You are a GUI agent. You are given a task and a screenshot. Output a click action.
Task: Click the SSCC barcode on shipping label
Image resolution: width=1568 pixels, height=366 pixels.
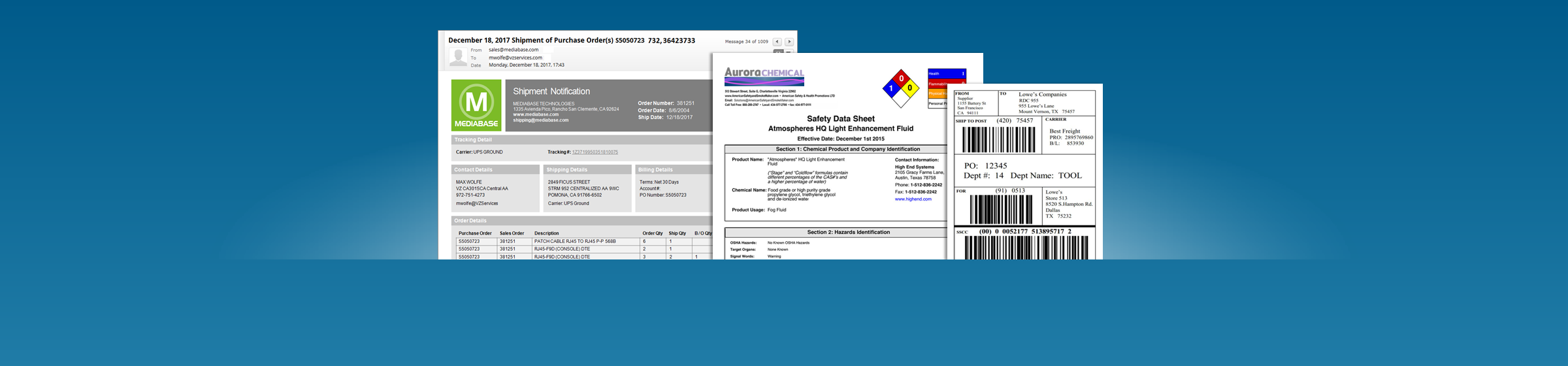pos(1026,248)
